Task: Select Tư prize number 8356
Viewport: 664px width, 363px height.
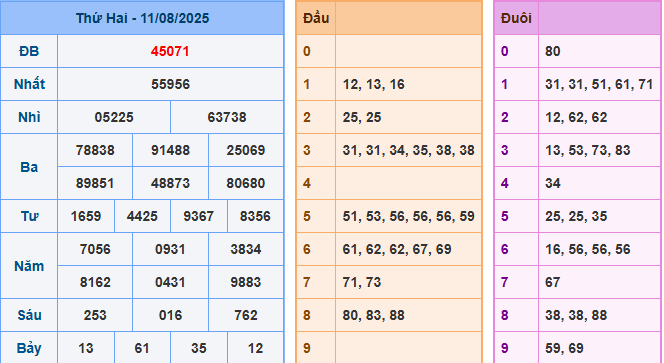Action: [255, 216]
